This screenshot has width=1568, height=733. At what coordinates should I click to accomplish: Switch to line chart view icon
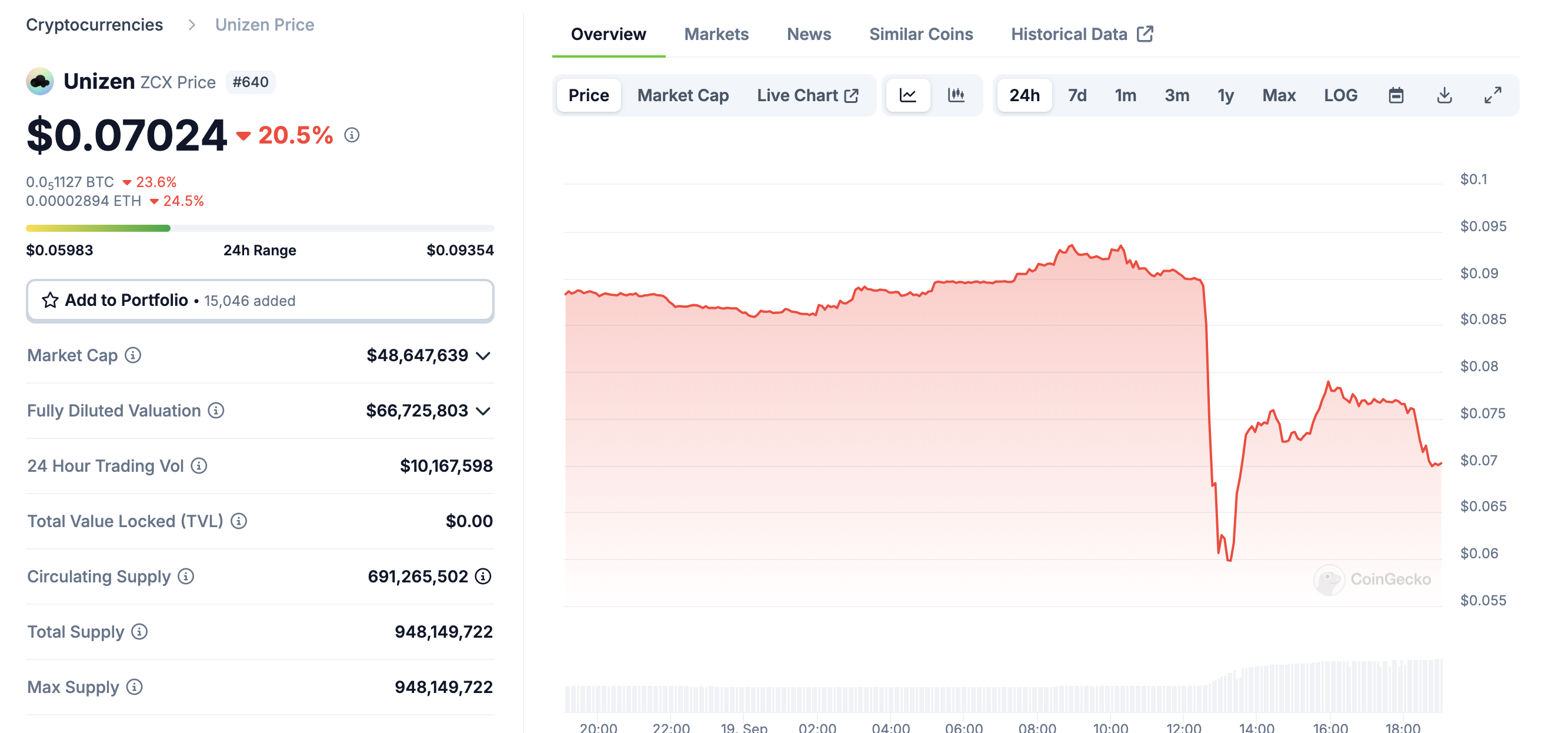pos(908,95)
